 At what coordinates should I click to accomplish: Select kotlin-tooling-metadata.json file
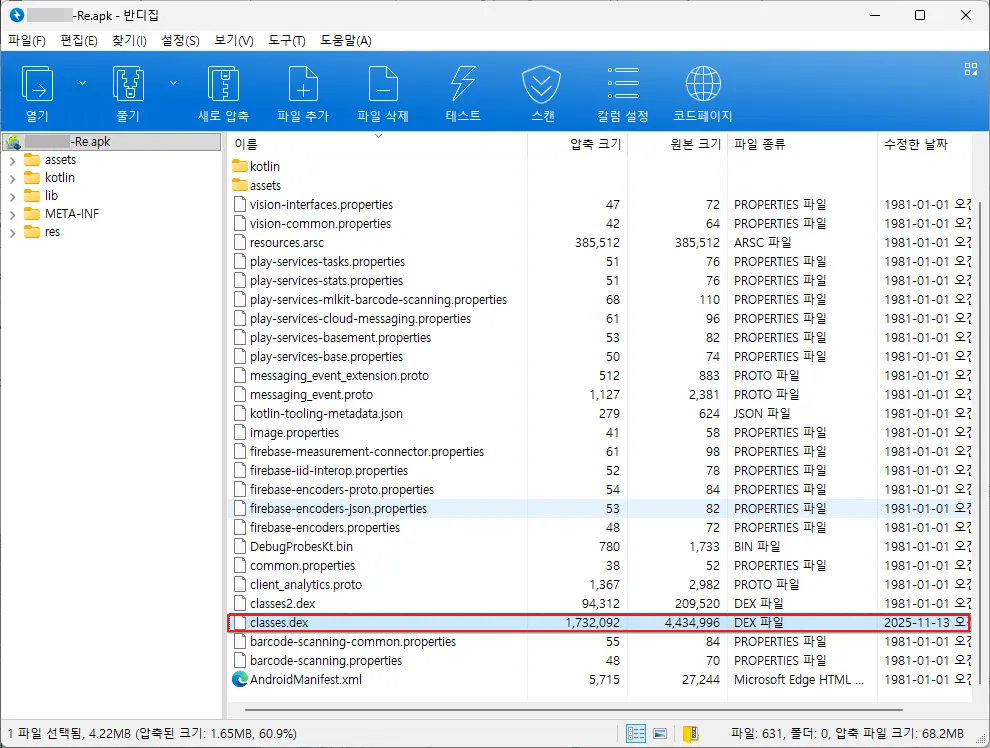click(326, 413)
